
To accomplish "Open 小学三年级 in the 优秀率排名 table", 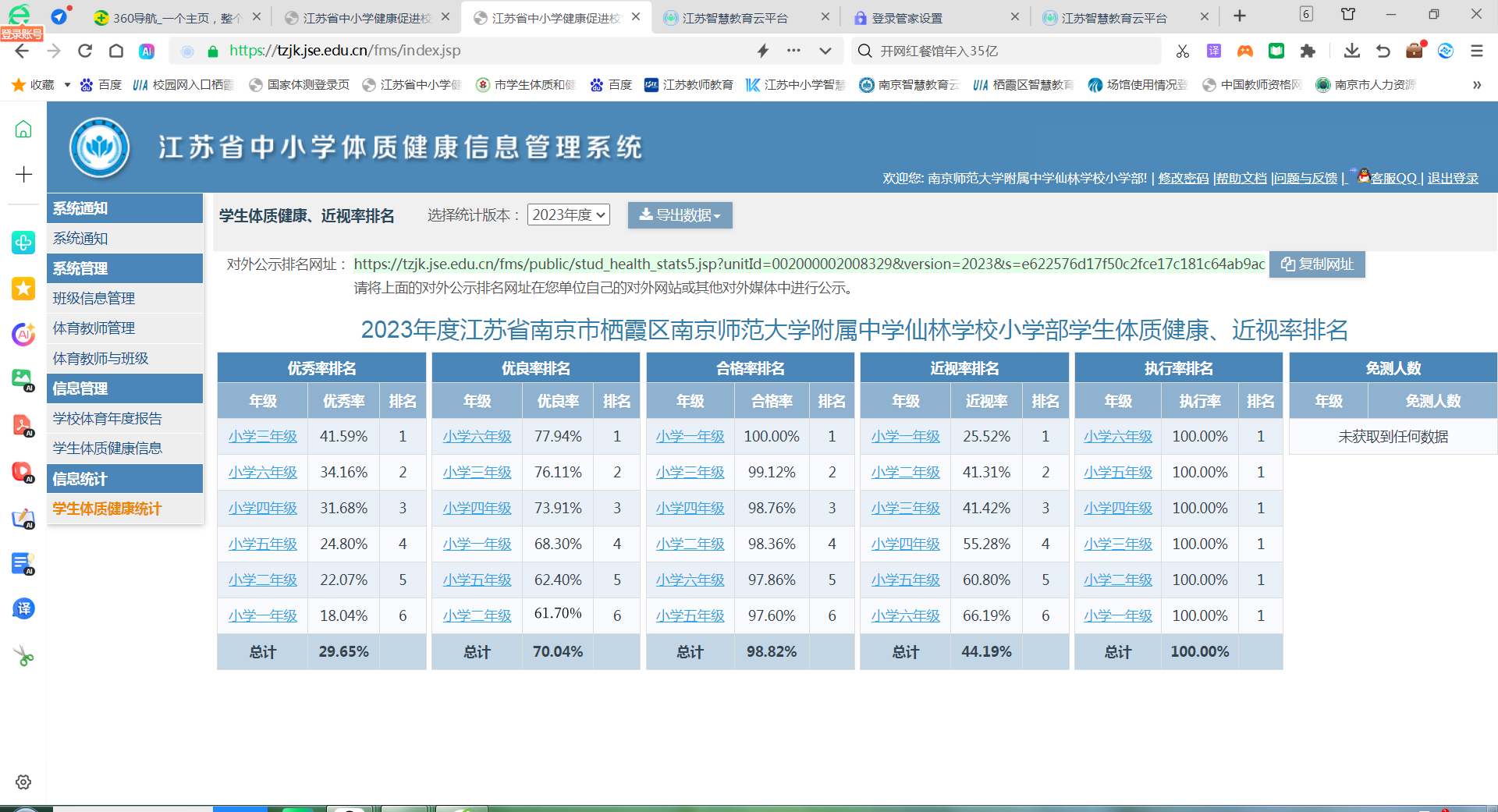I will [x=263, y=437].
